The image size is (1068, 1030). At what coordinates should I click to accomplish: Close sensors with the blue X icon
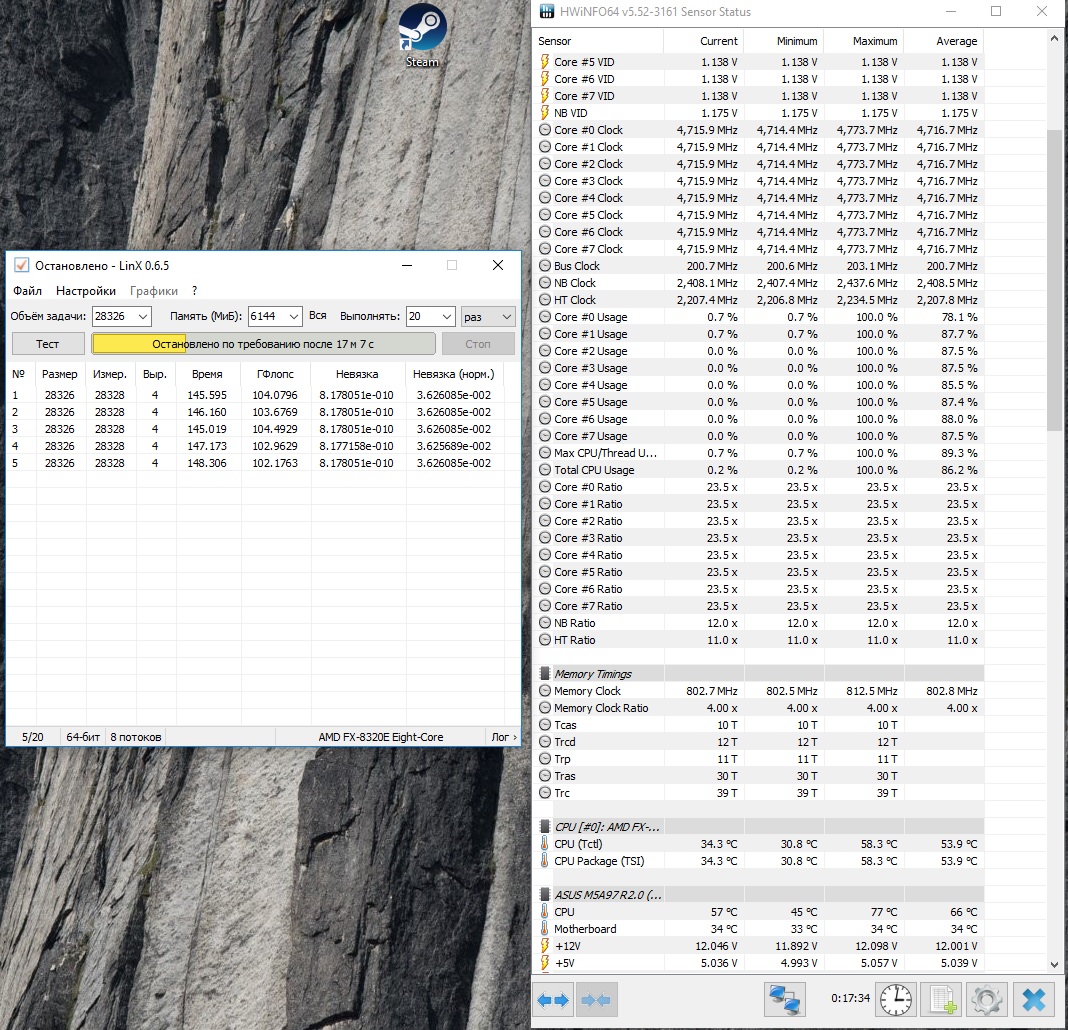click(x=1034, y=999)
